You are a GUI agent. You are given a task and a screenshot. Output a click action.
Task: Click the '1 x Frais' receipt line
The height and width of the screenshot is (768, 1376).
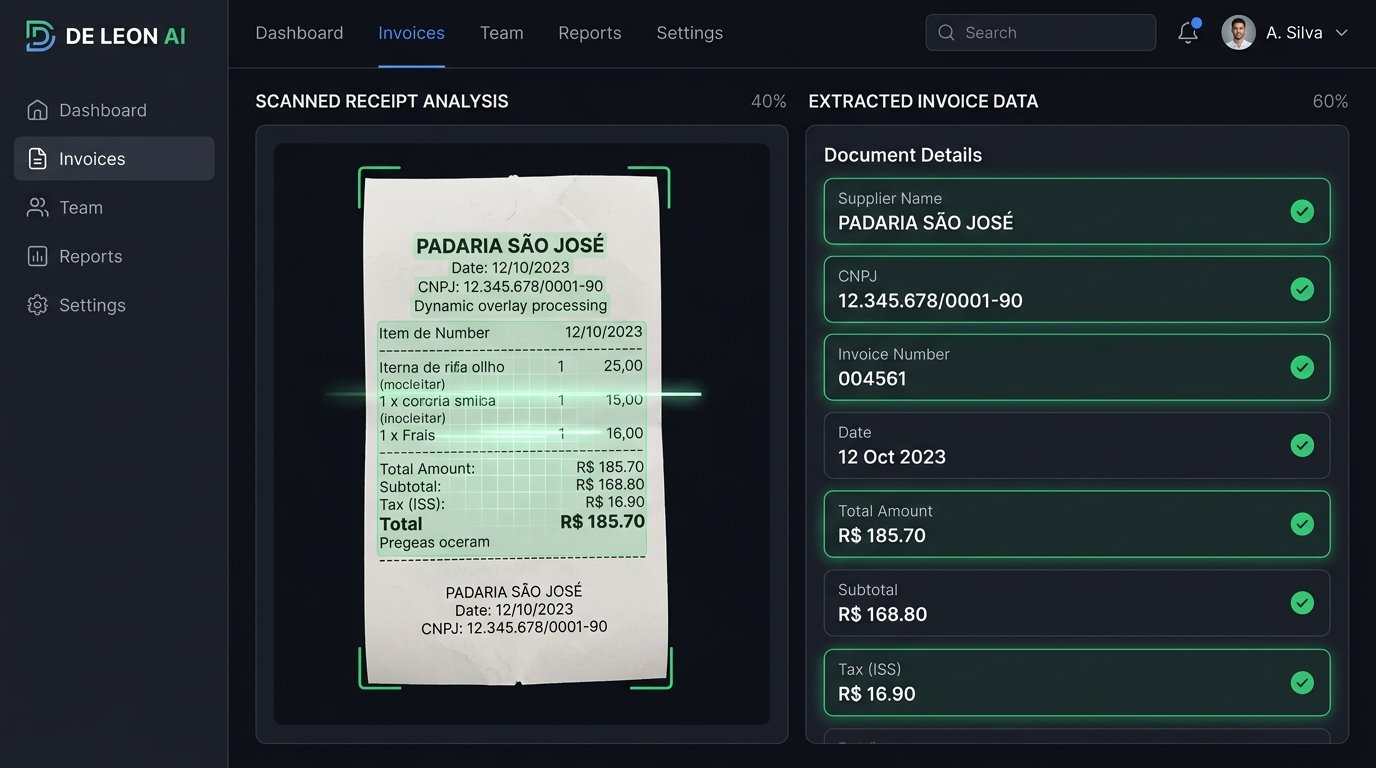click(511, 435)
